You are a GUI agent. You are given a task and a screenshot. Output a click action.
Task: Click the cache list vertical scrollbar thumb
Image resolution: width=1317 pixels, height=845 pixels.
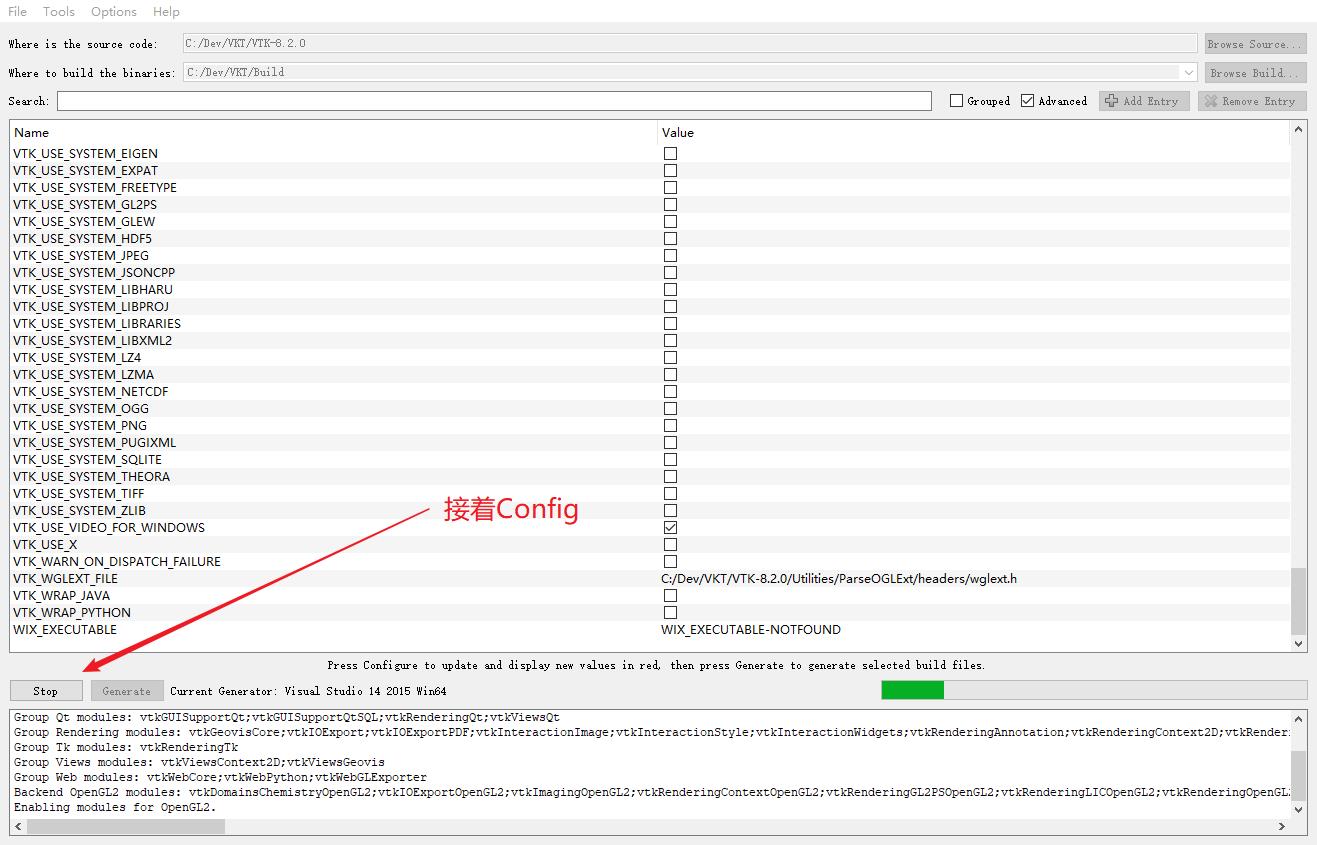[x=1299, y=601]
